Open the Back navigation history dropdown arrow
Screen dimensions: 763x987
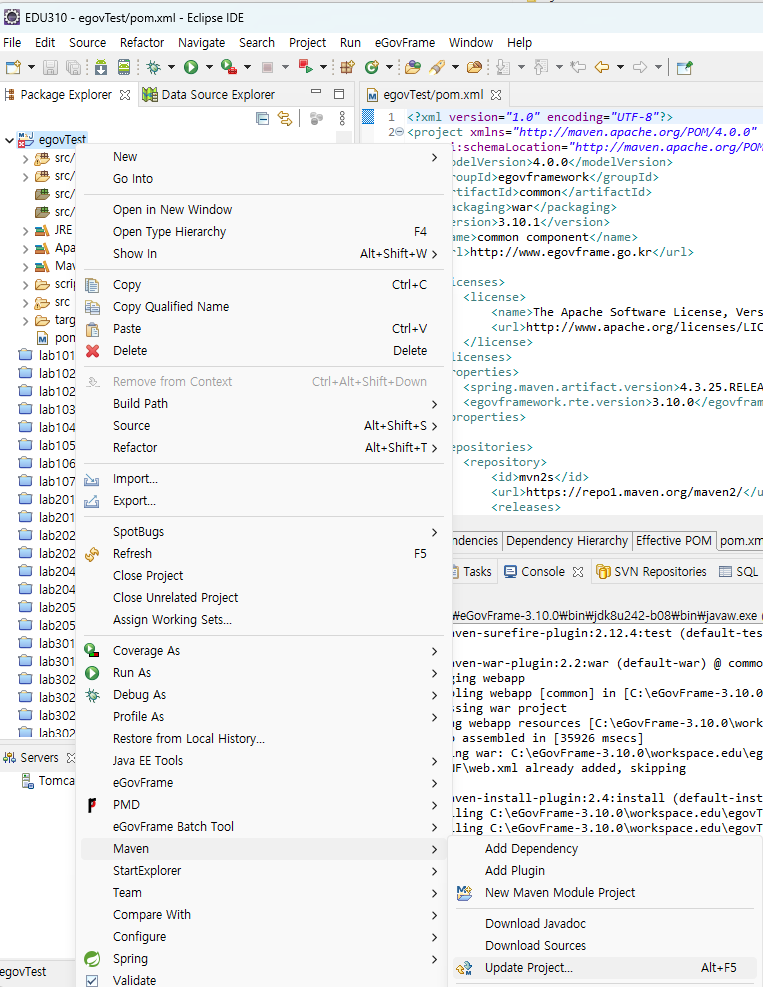619,67
